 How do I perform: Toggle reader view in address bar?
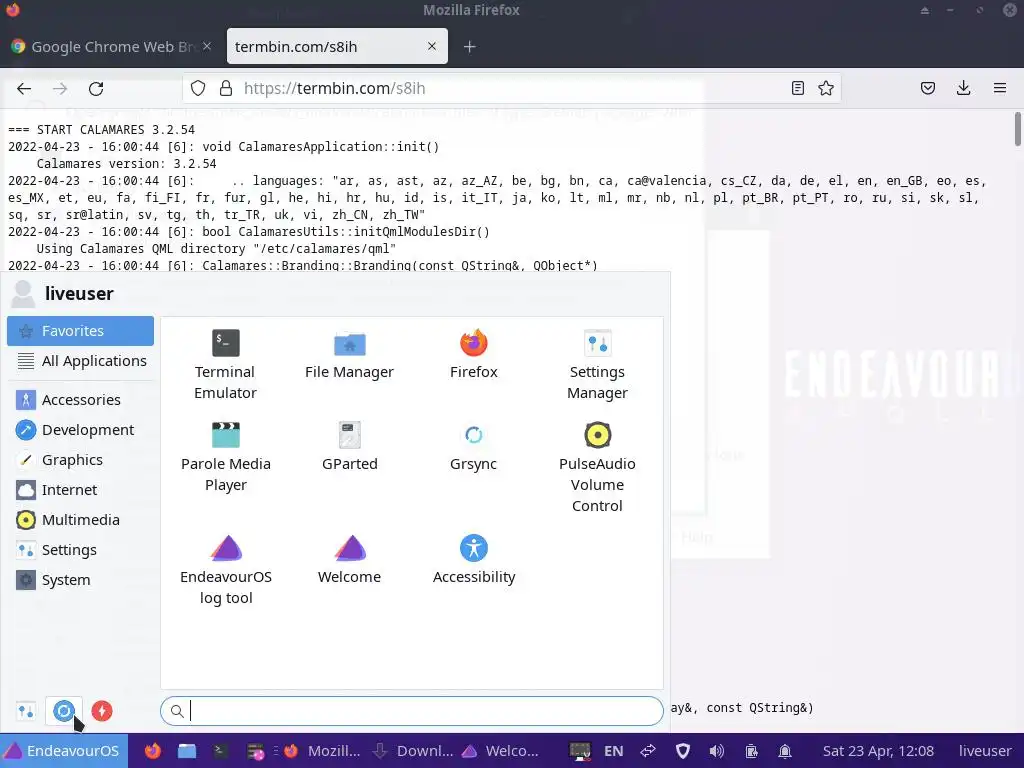tap(797, 88)
